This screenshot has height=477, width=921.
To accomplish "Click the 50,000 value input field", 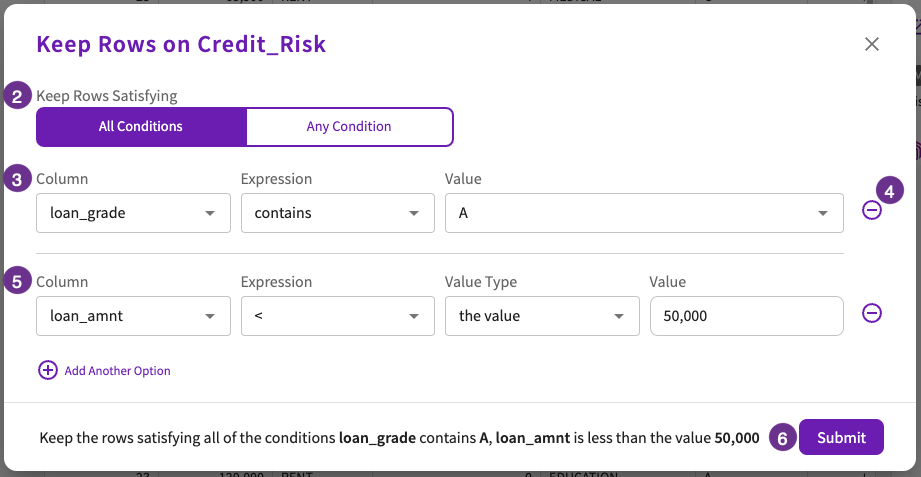I will 747,316.
